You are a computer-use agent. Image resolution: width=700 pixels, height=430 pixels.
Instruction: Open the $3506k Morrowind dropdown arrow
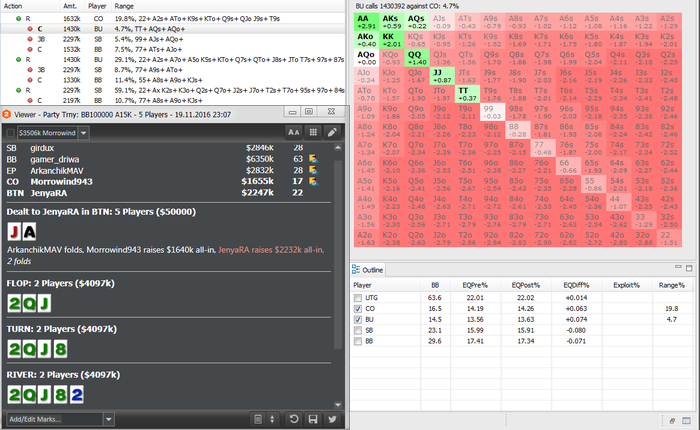[84, 133]
